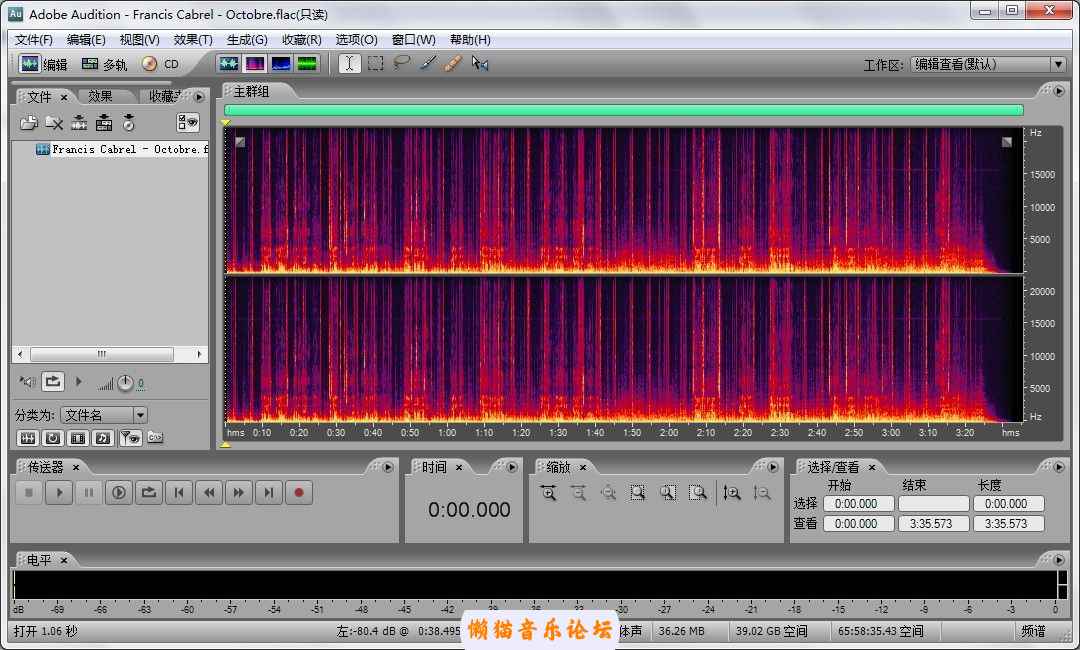Open the 收藏(R) menu
The height and width of the screenshot is (650, 1080).
pyautogui.click(x=302, y=40)
